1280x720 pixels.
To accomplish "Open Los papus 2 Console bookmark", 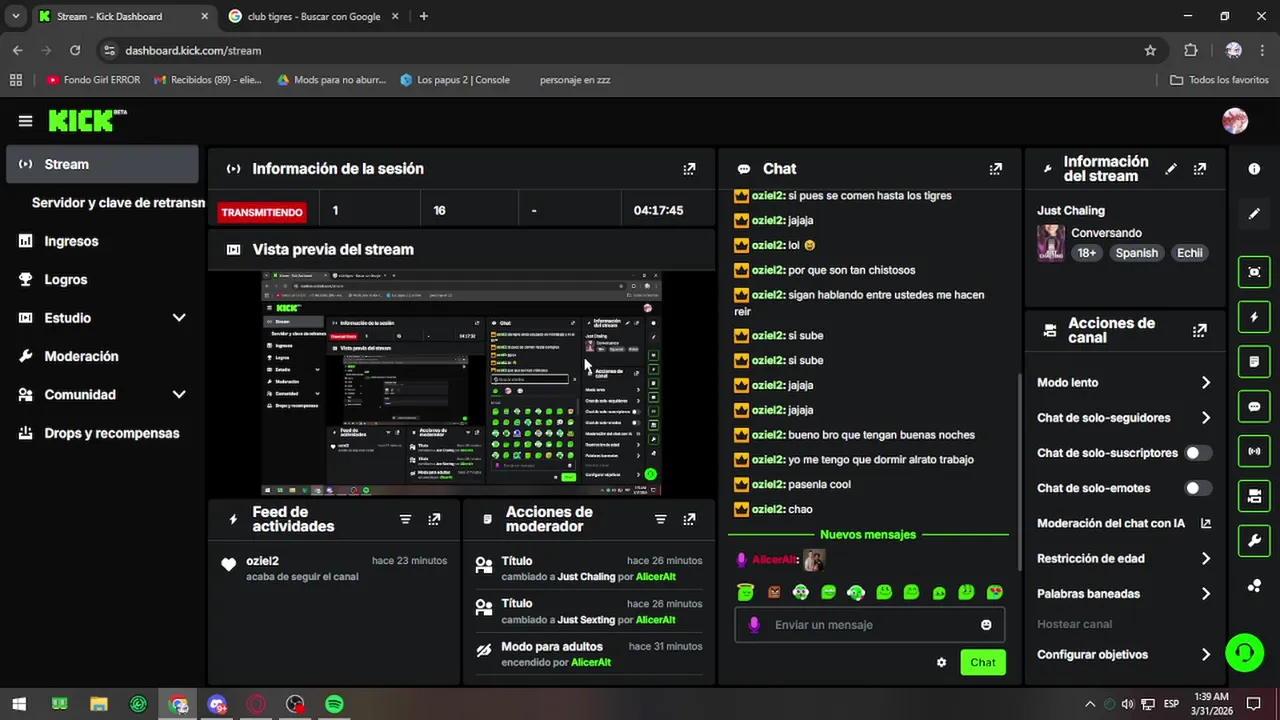I will click(455, 80).
